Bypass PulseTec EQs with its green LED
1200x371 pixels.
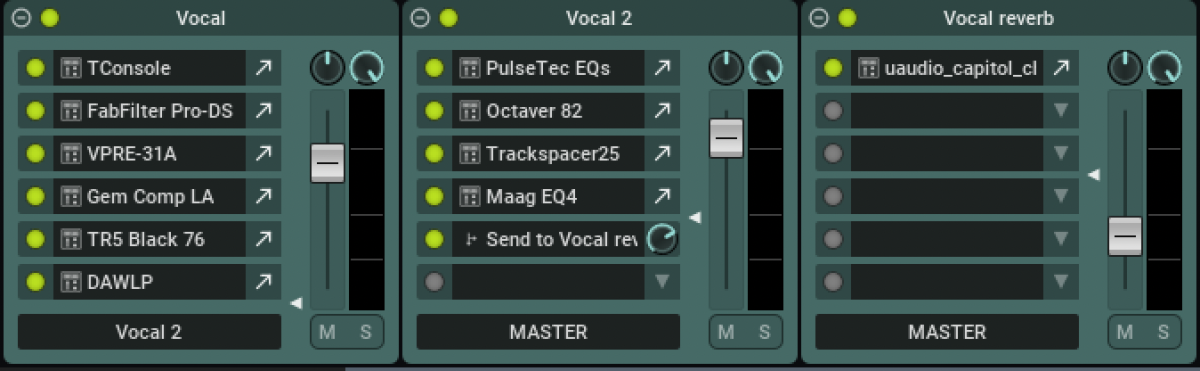coord(434,68)
